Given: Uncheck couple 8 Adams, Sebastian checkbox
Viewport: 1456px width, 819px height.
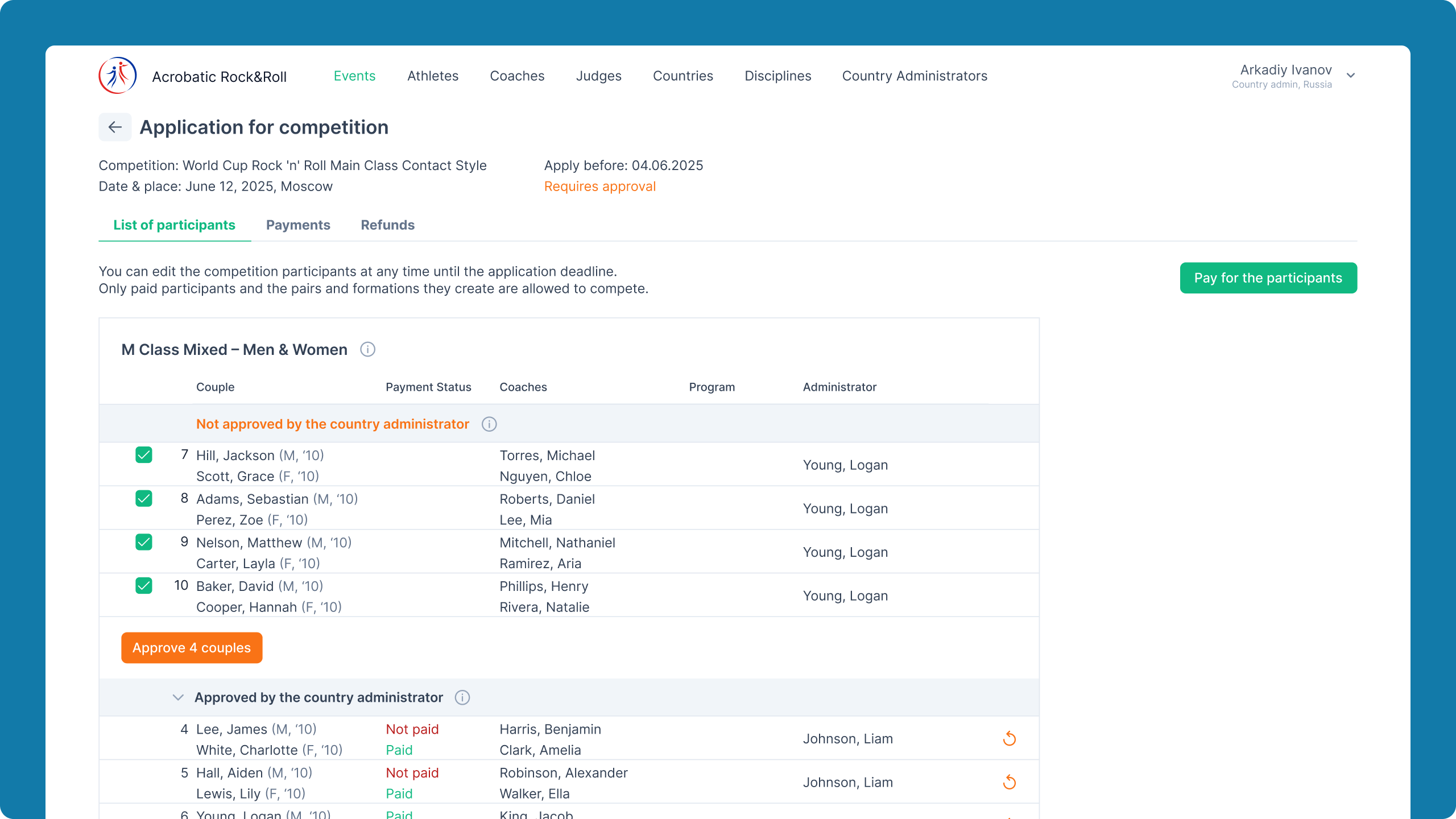Looking at the screenshot, I should click(x=144, y=499).
